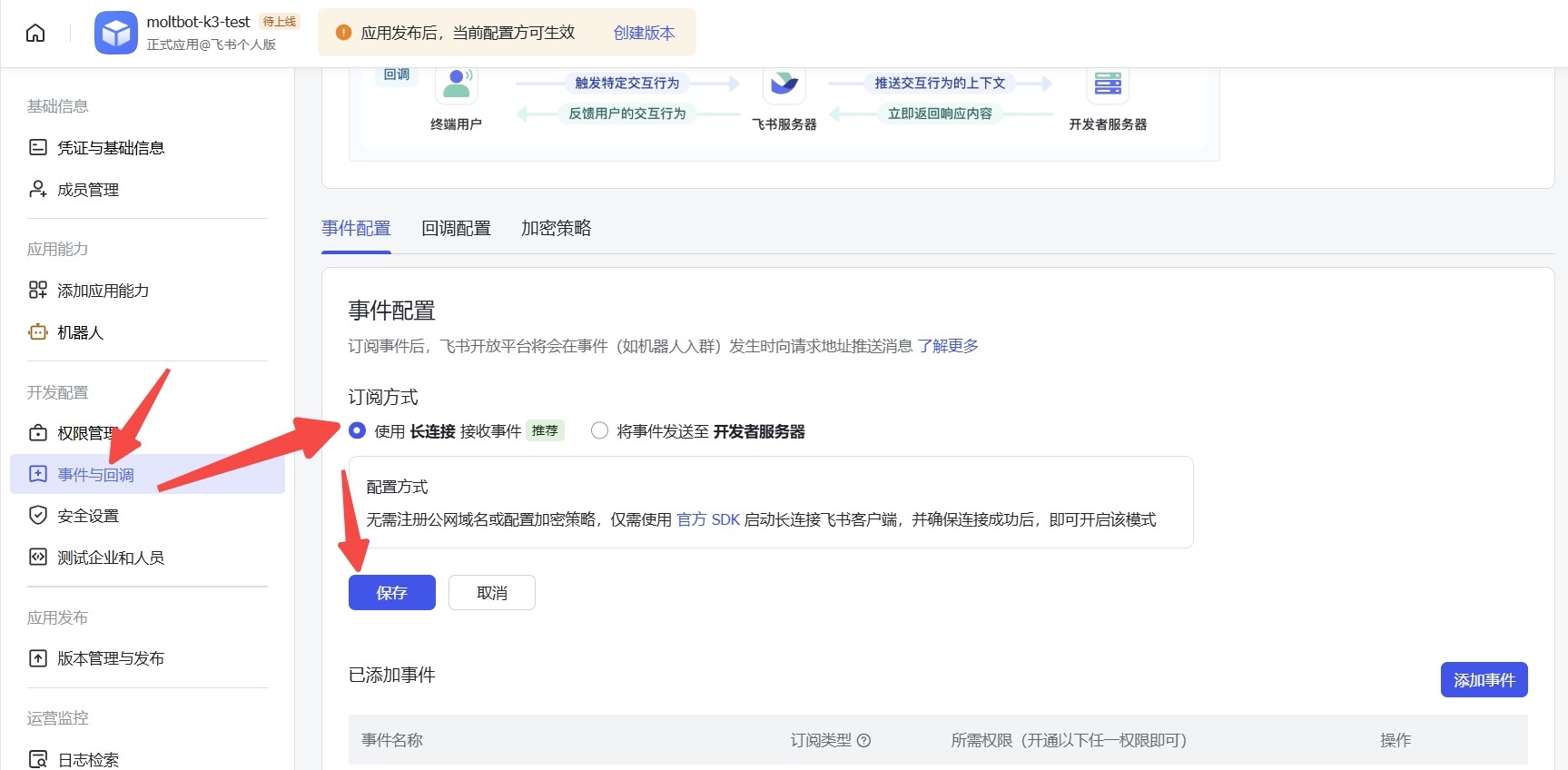Click the blue 保存 button

coord(391,593)
